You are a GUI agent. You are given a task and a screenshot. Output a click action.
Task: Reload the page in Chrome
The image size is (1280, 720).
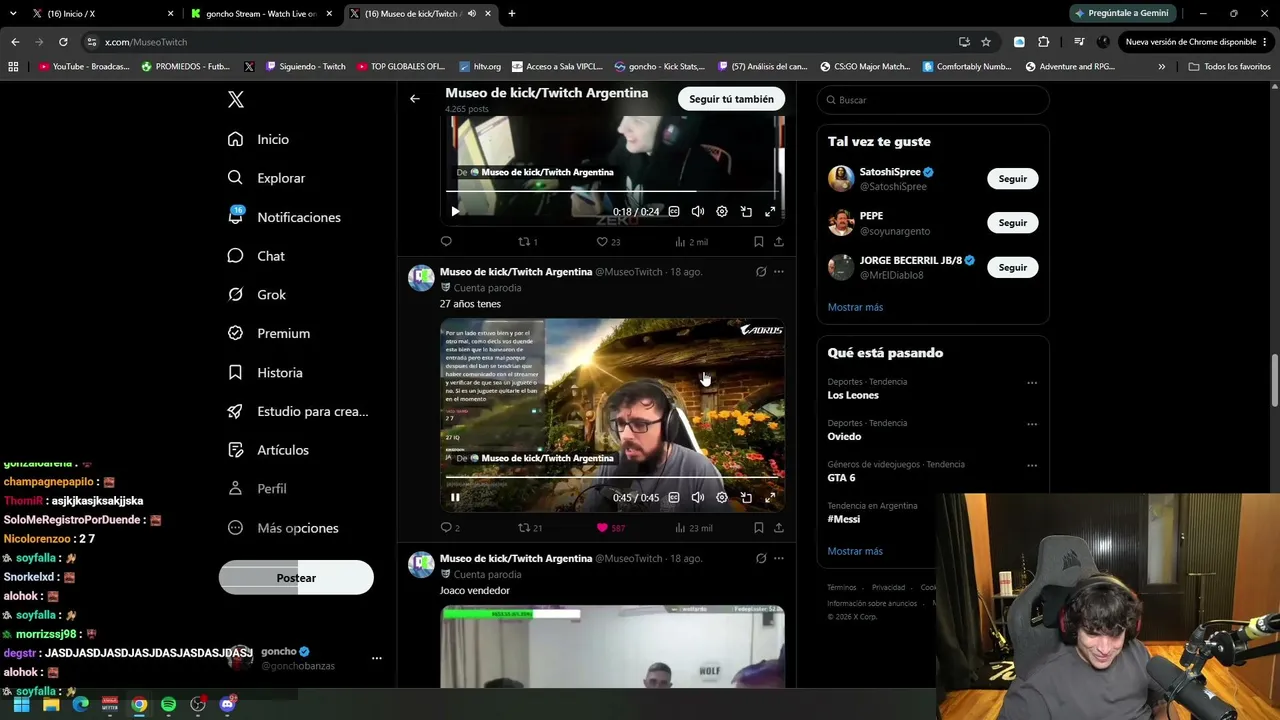(x=63, y=42)
